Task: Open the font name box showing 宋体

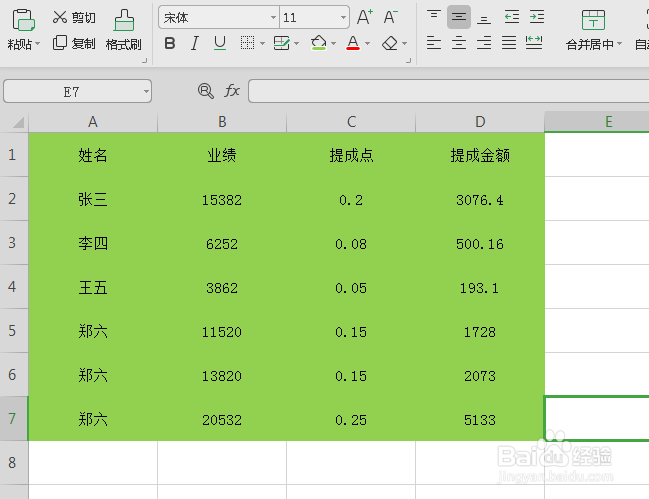Action: pyautogui.click(x=219, y=17)
